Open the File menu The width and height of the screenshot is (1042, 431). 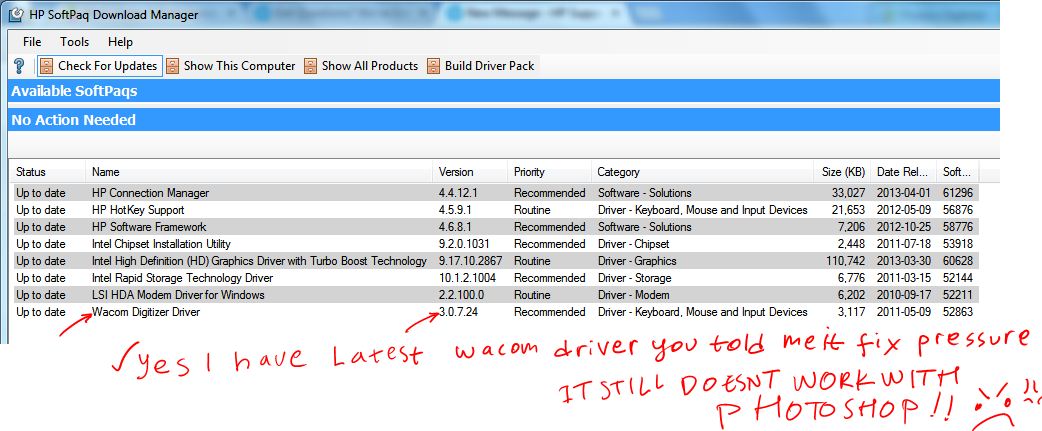click(32, 42)
